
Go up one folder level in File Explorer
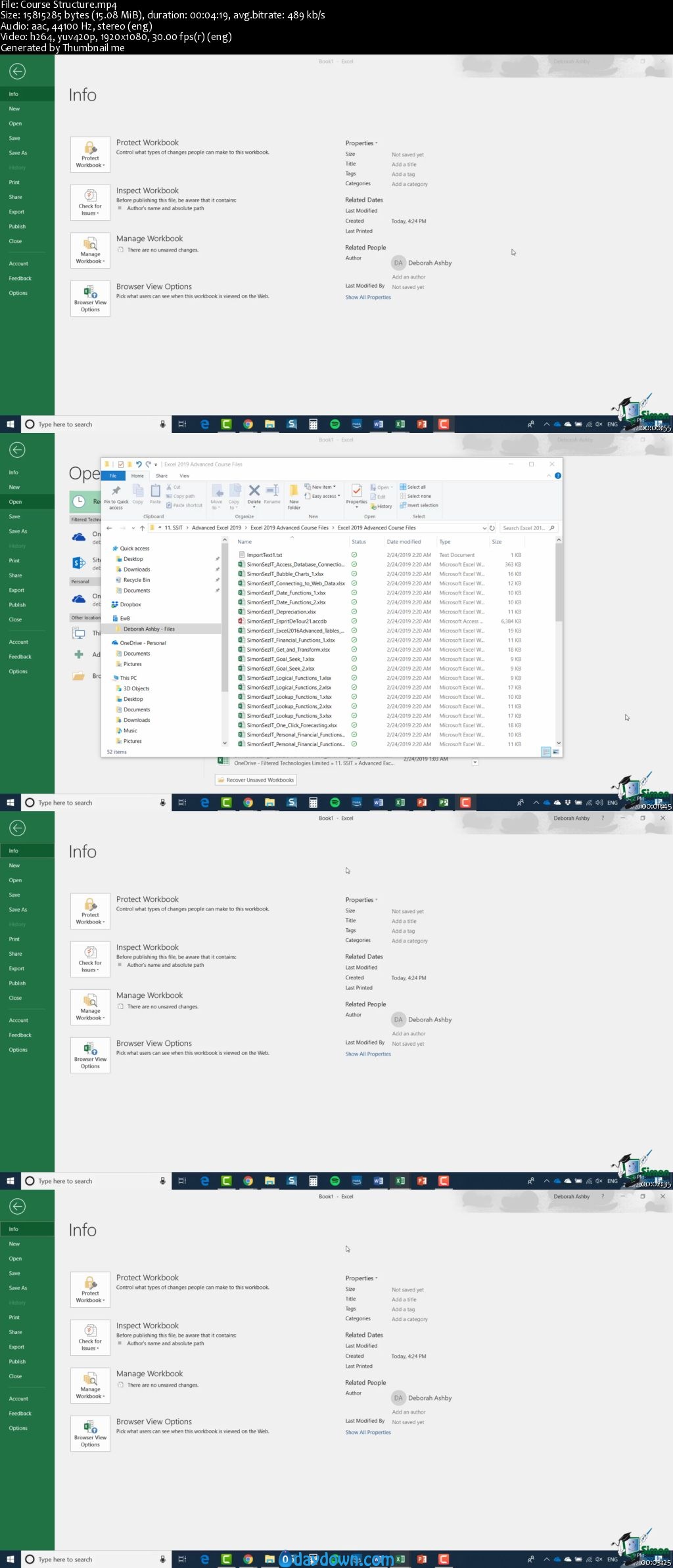(x=142, y=527)
